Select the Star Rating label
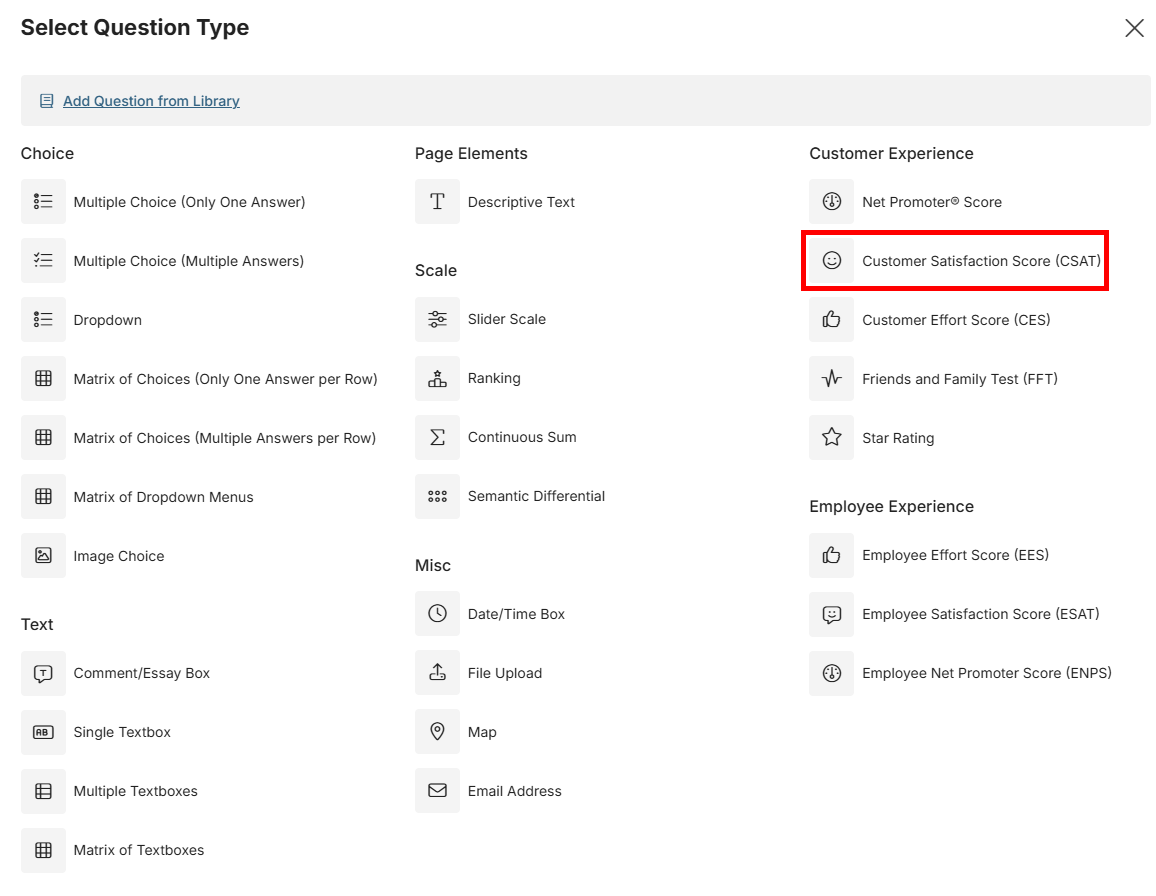 (x=898, y=438)
